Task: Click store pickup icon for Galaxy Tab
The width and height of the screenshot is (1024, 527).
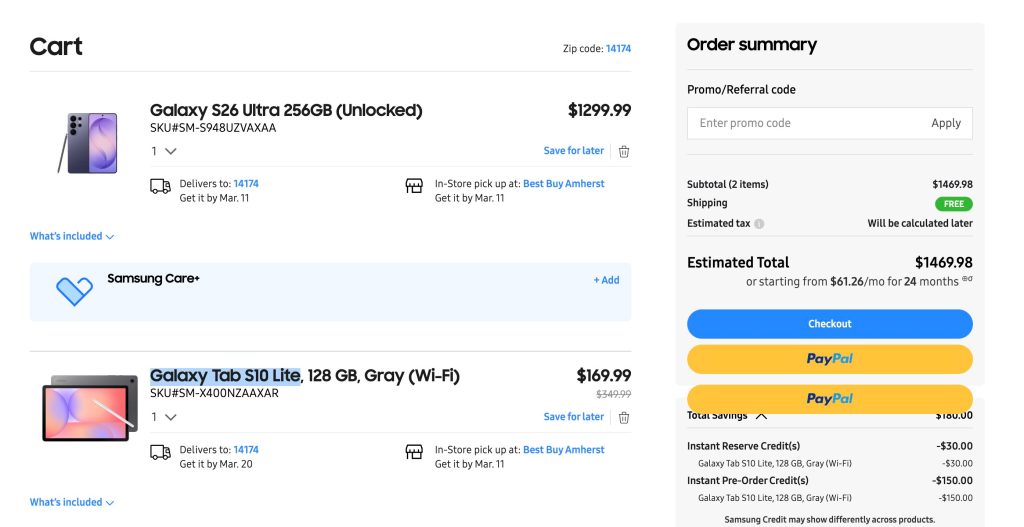Action: click(414, 452)
